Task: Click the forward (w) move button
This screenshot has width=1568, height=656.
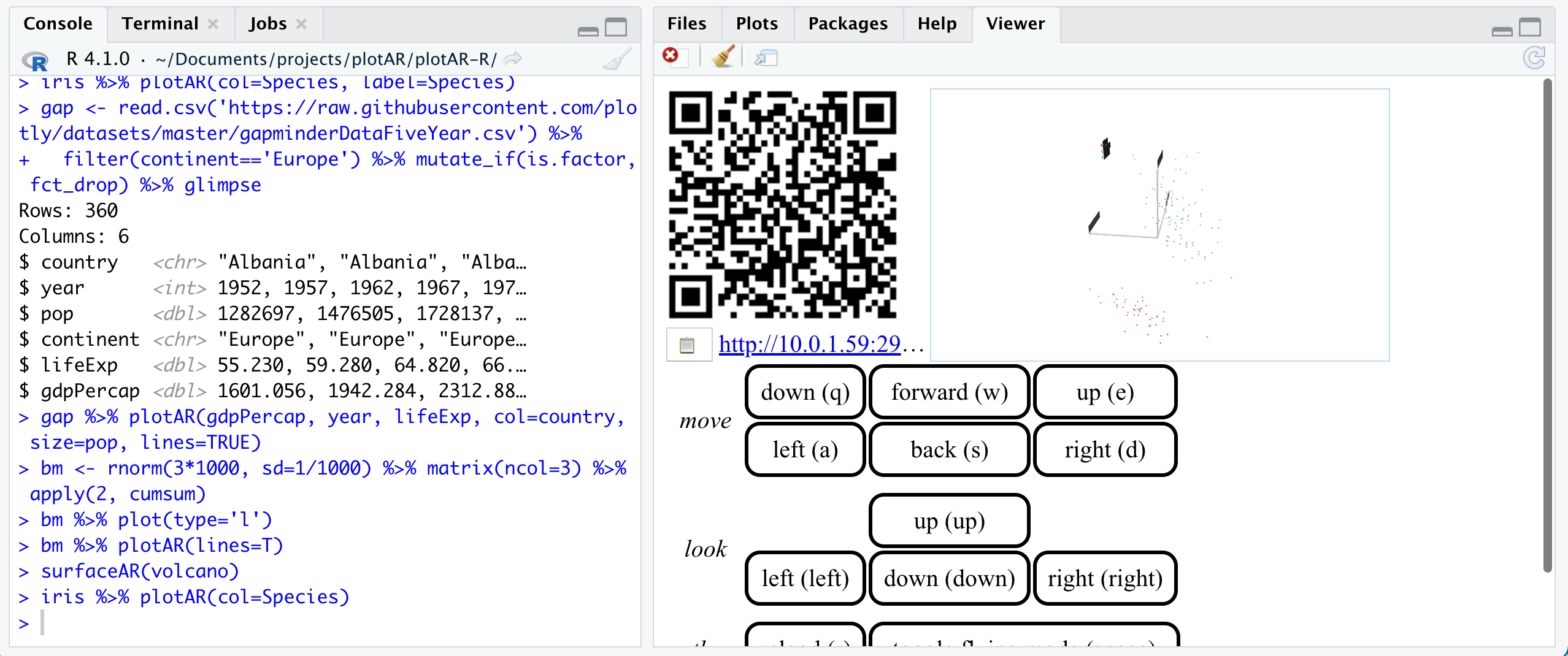Action: click(x=949, y=392)
